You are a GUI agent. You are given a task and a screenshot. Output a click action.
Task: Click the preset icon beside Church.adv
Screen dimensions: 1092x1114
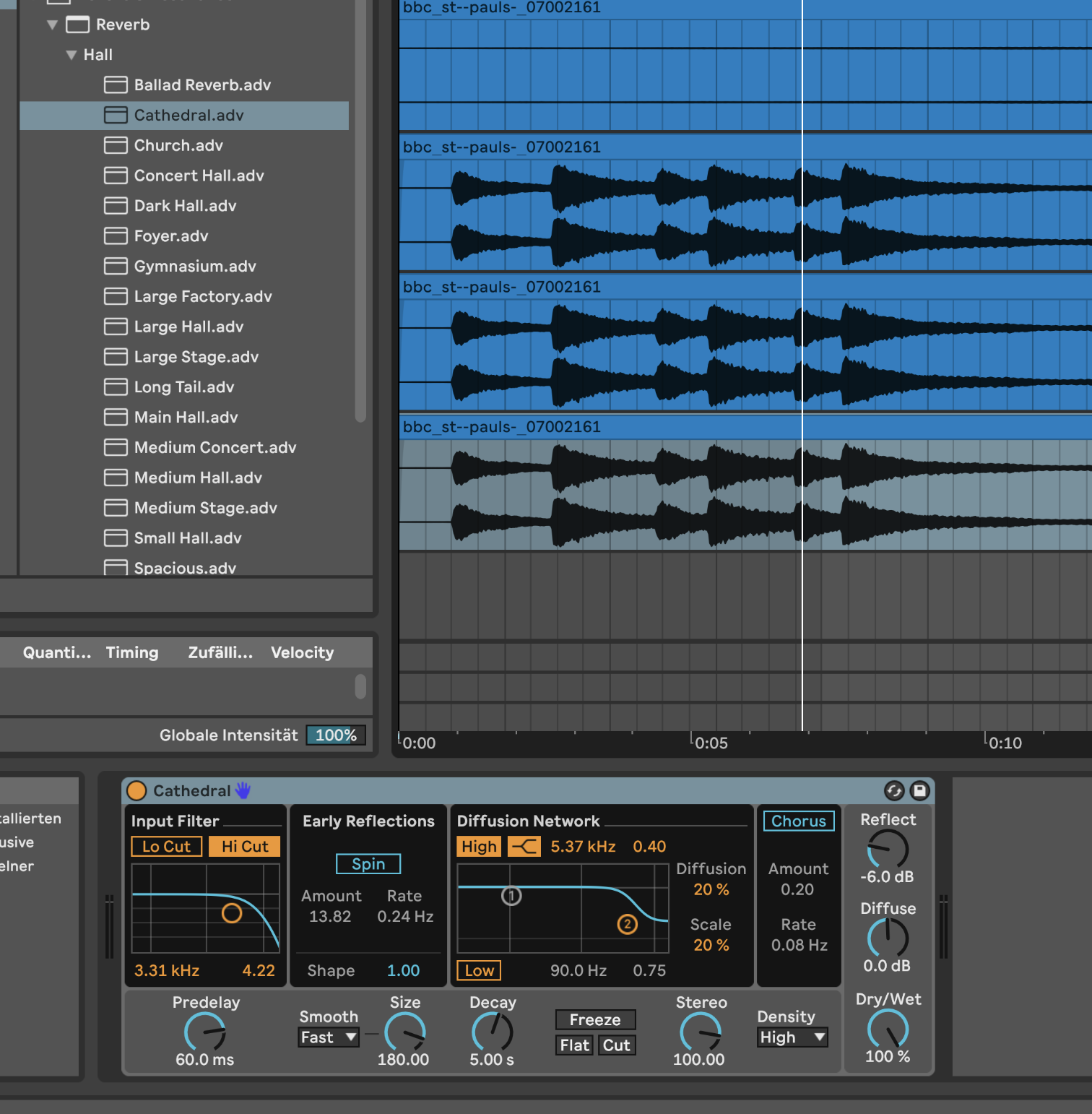click(116, 146)
